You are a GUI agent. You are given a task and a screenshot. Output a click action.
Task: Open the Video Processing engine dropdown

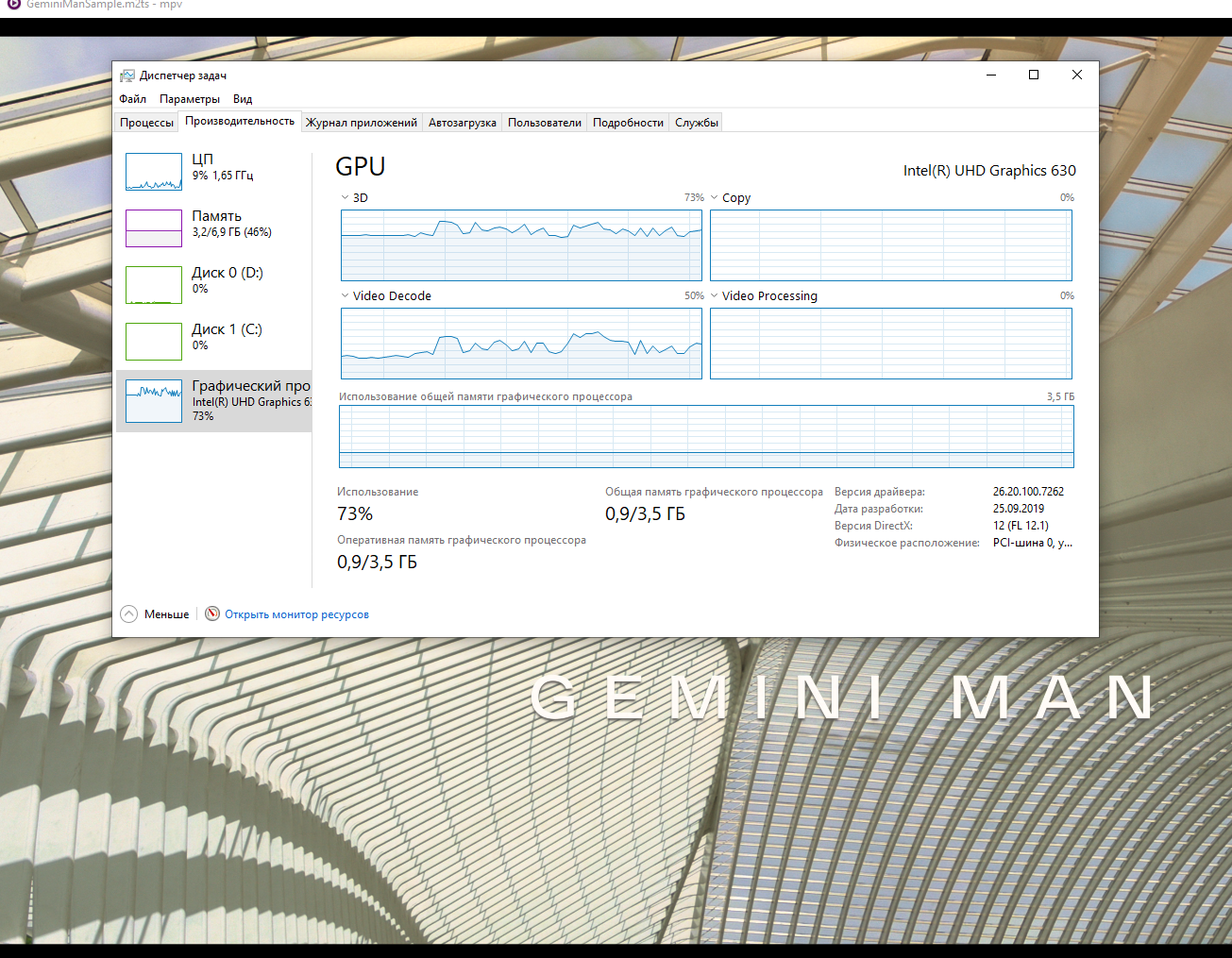pyautogui.click(x=715, y=295)
